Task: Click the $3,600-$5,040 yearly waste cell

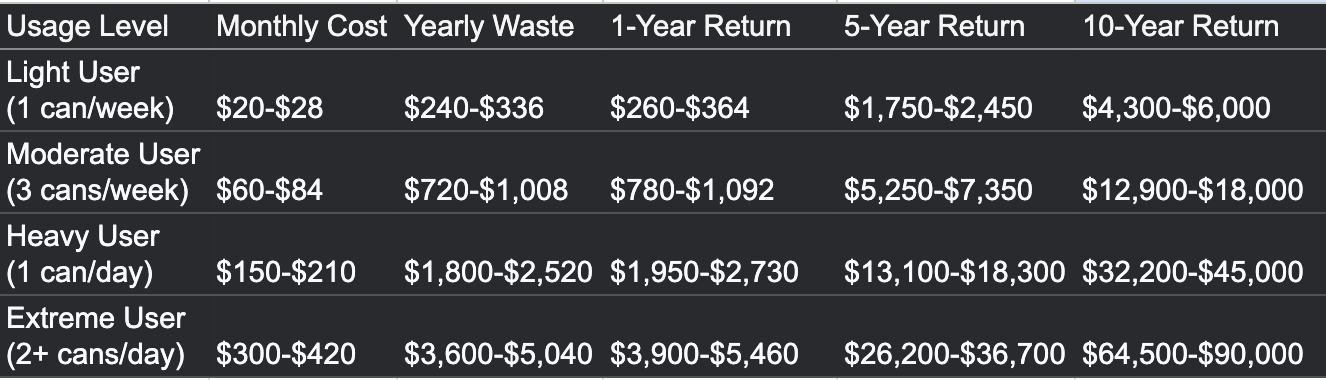Action: [498, 354]
